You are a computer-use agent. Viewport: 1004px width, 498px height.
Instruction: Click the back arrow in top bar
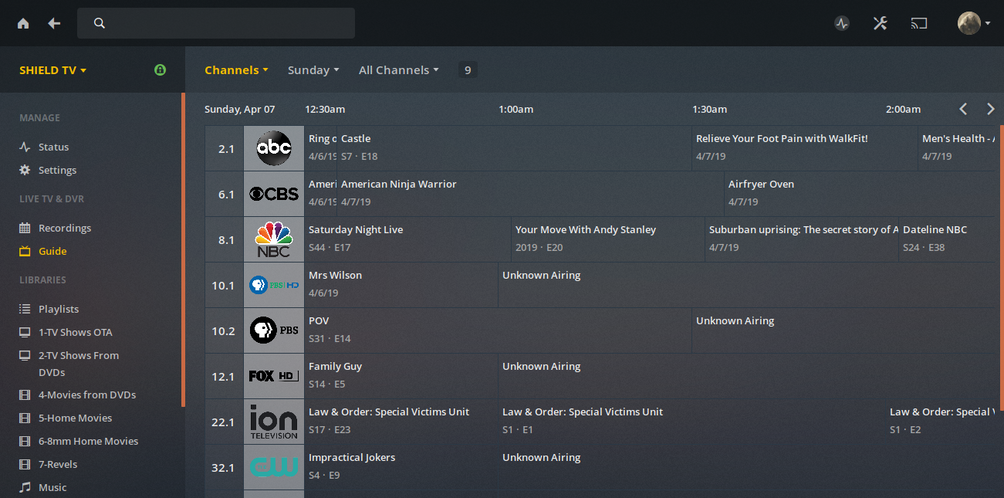tap(54, 24)
